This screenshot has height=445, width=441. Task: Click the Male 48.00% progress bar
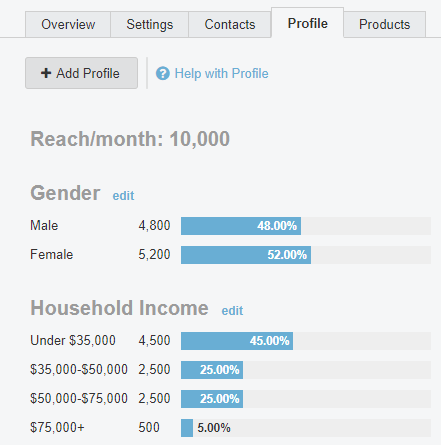(306, 226)
